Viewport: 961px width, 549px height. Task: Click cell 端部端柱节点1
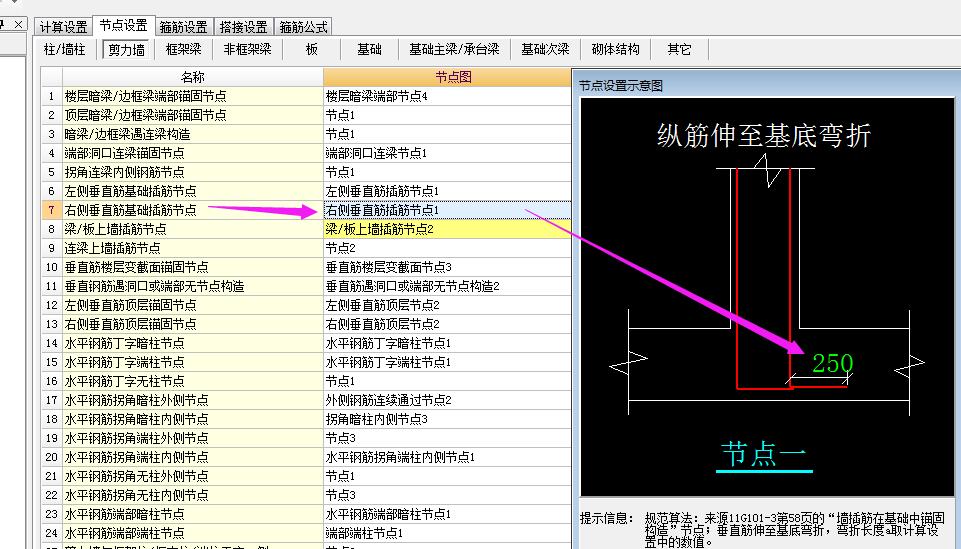coord(447,533)
